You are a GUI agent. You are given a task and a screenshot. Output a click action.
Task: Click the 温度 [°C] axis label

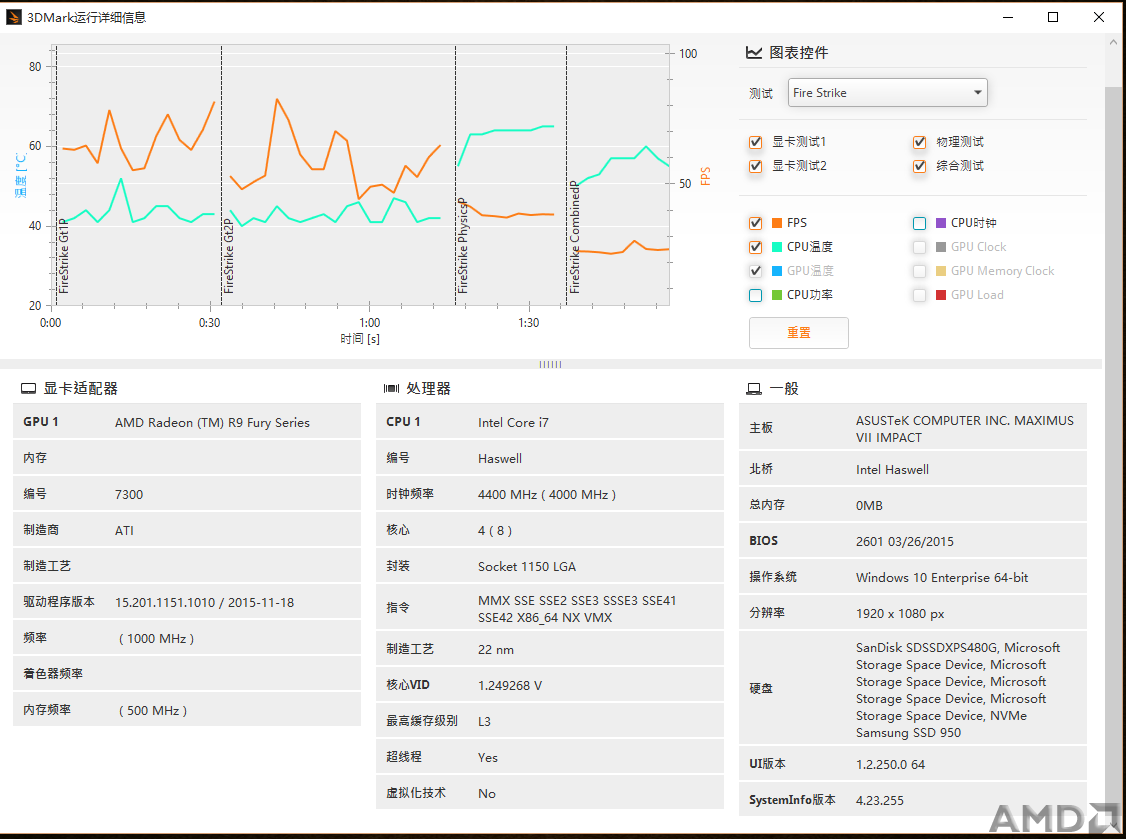click(20, 175)
